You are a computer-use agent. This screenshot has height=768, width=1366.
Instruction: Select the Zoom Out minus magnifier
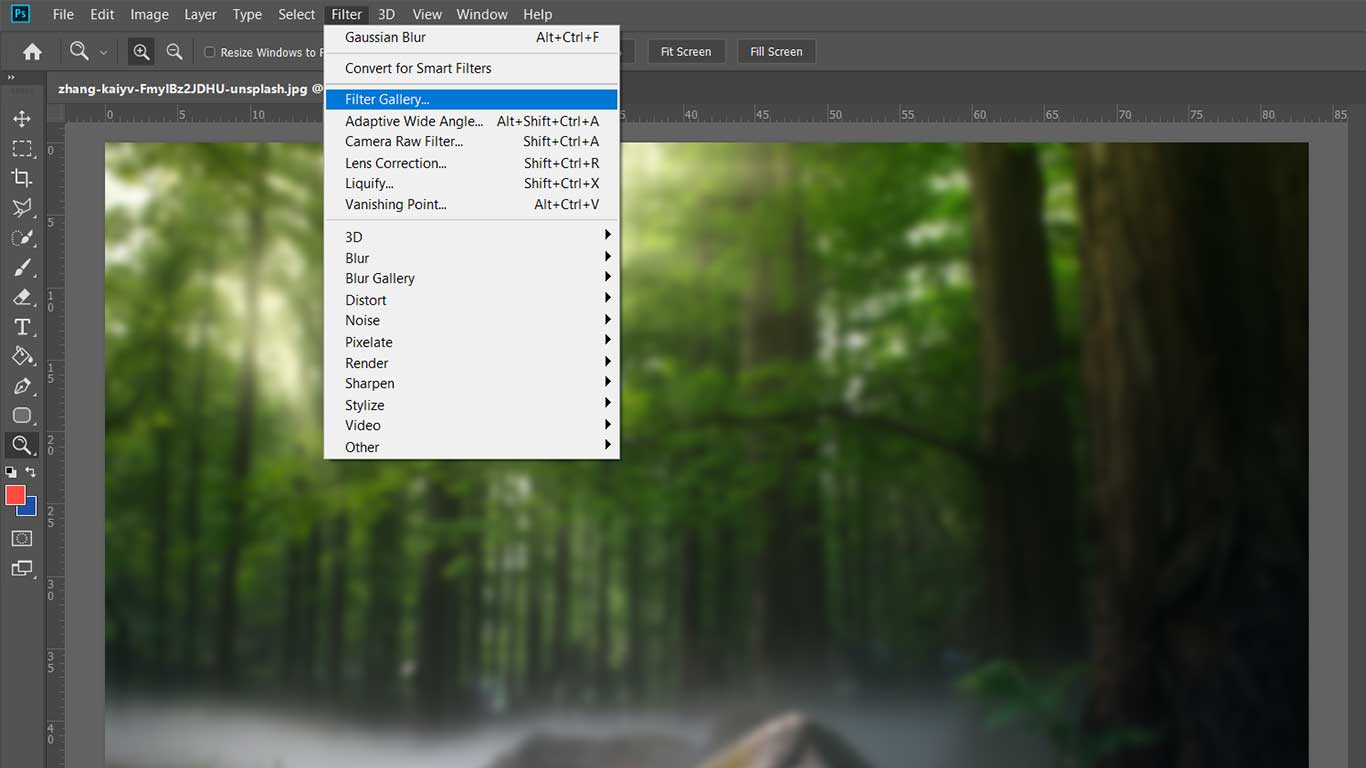174,52
